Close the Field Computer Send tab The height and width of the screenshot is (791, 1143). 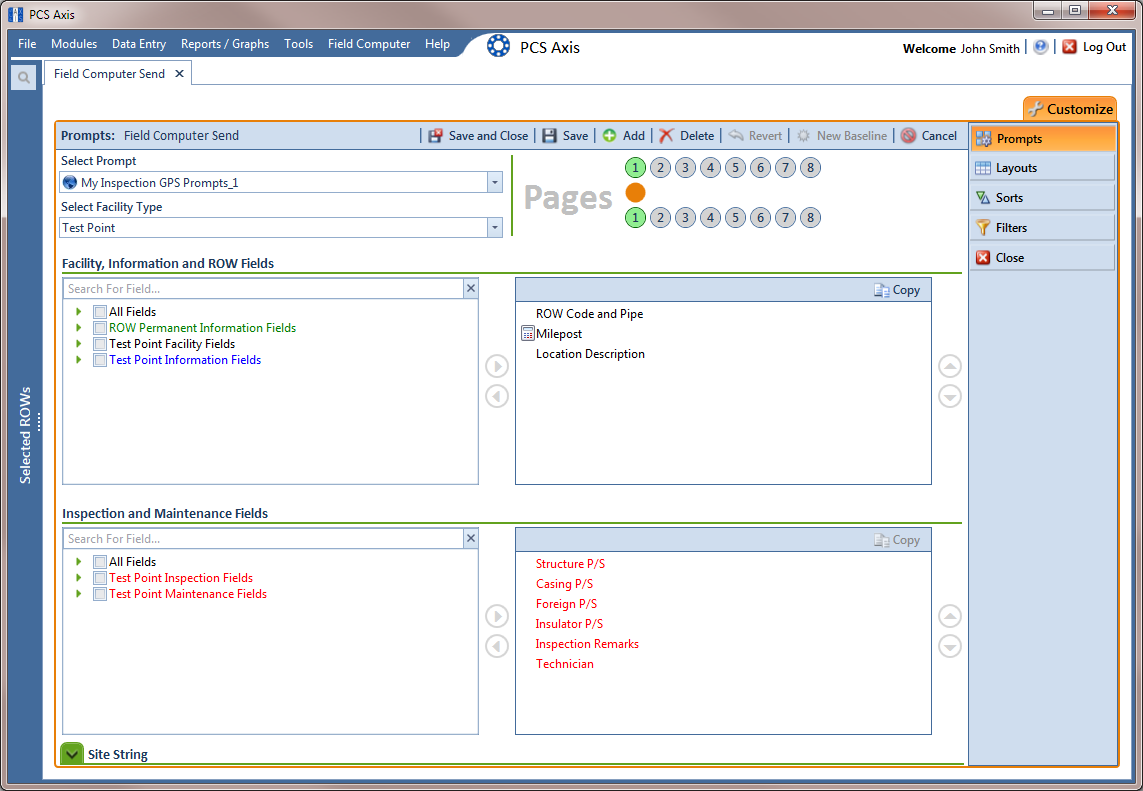point(179,74)
